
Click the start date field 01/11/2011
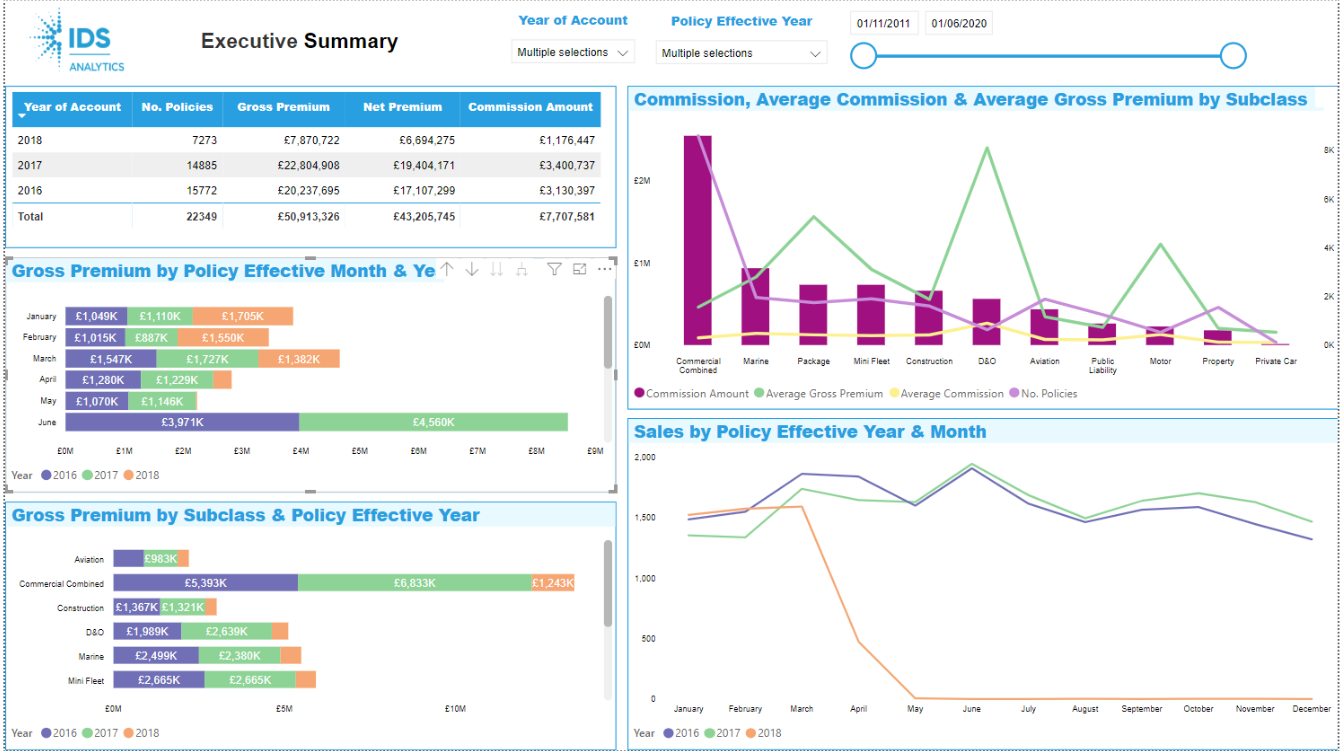tap(884, 24)
